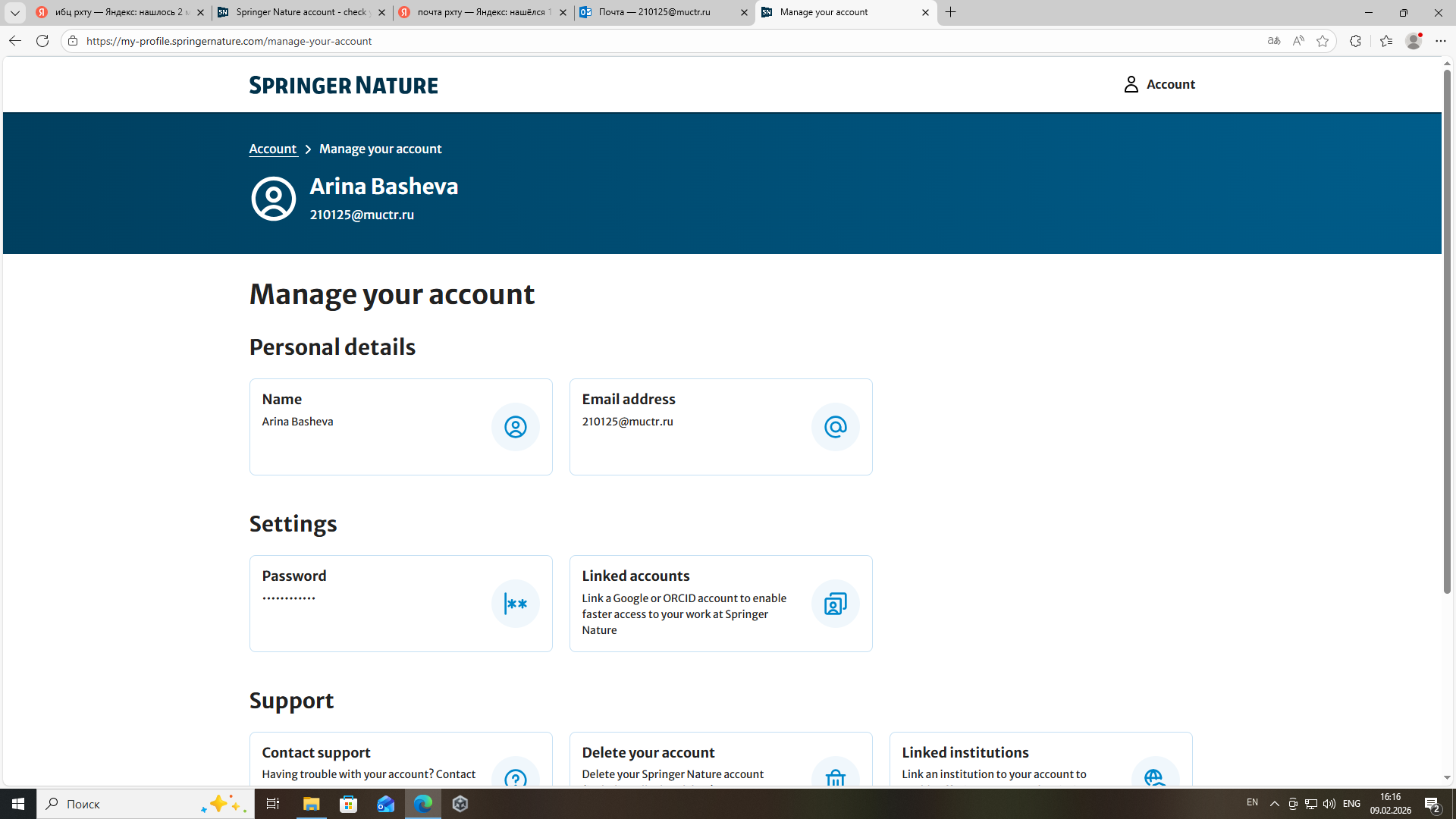Open the volume control in the system tray
Image resolution: width=1456 pixels, height=819 pixels.
coord(1329,804)
